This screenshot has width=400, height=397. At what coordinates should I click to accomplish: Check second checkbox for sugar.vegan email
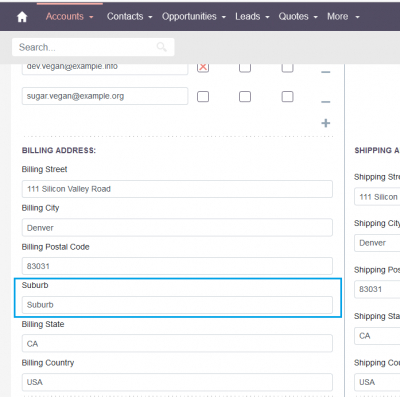click(x=245, y=97)
